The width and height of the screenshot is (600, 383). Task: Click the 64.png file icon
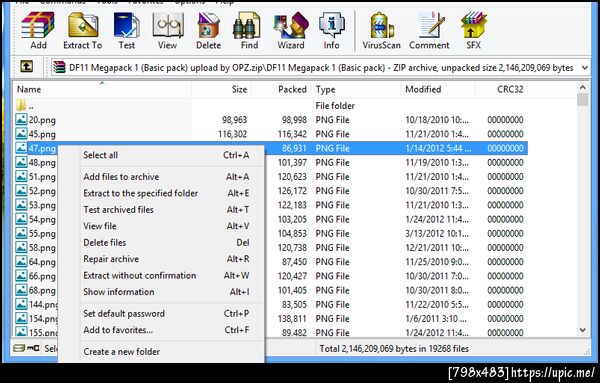(x=21, y=261)
